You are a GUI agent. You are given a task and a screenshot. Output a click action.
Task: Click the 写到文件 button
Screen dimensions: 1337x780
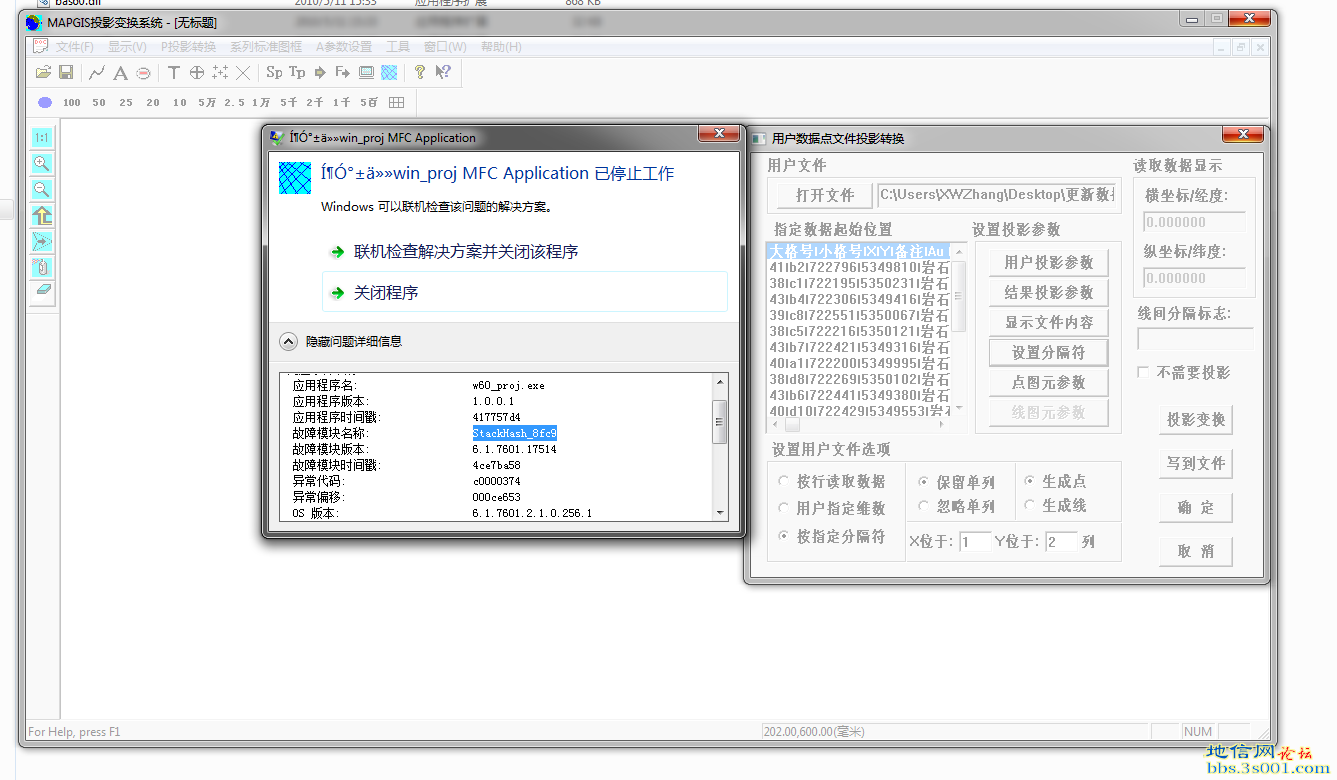point(1196,463)
